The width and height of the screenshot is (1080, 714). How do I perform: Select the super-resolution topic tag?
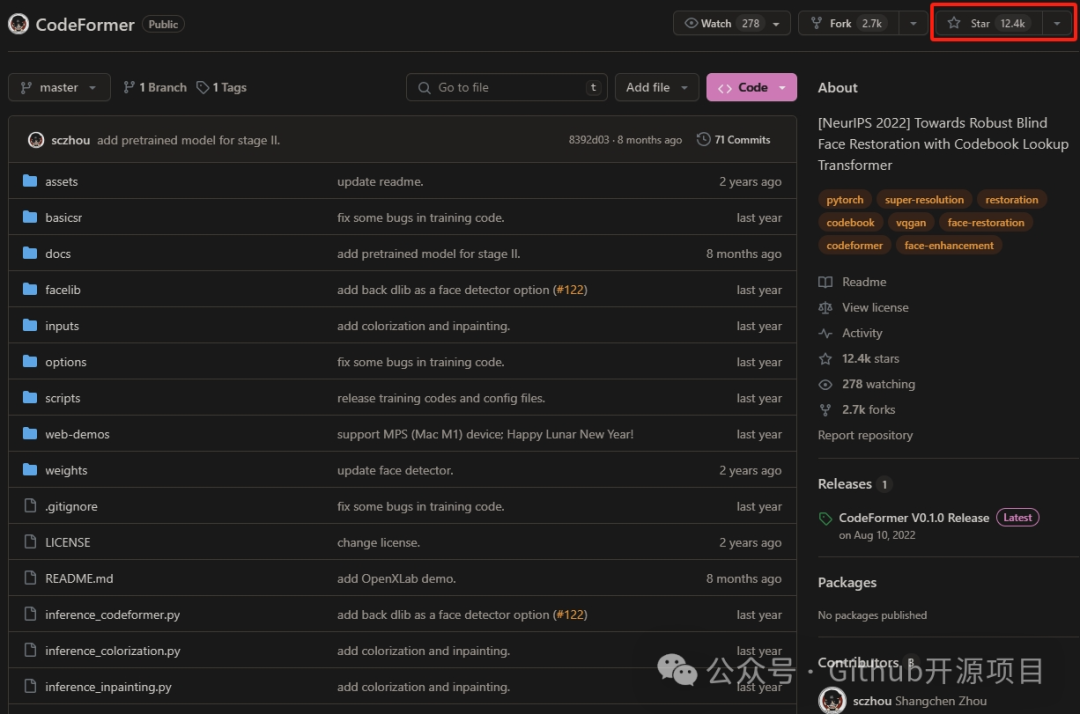point(924,200)
